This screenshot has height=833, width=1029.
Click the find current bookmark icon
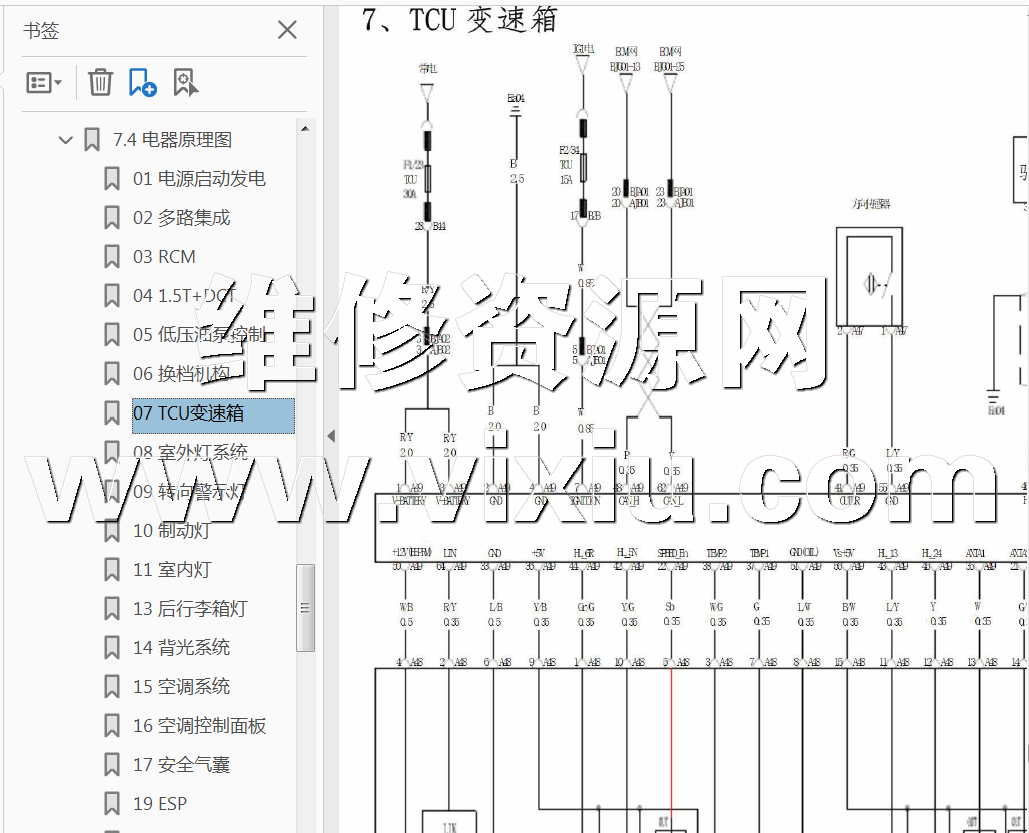click(185, 82)
